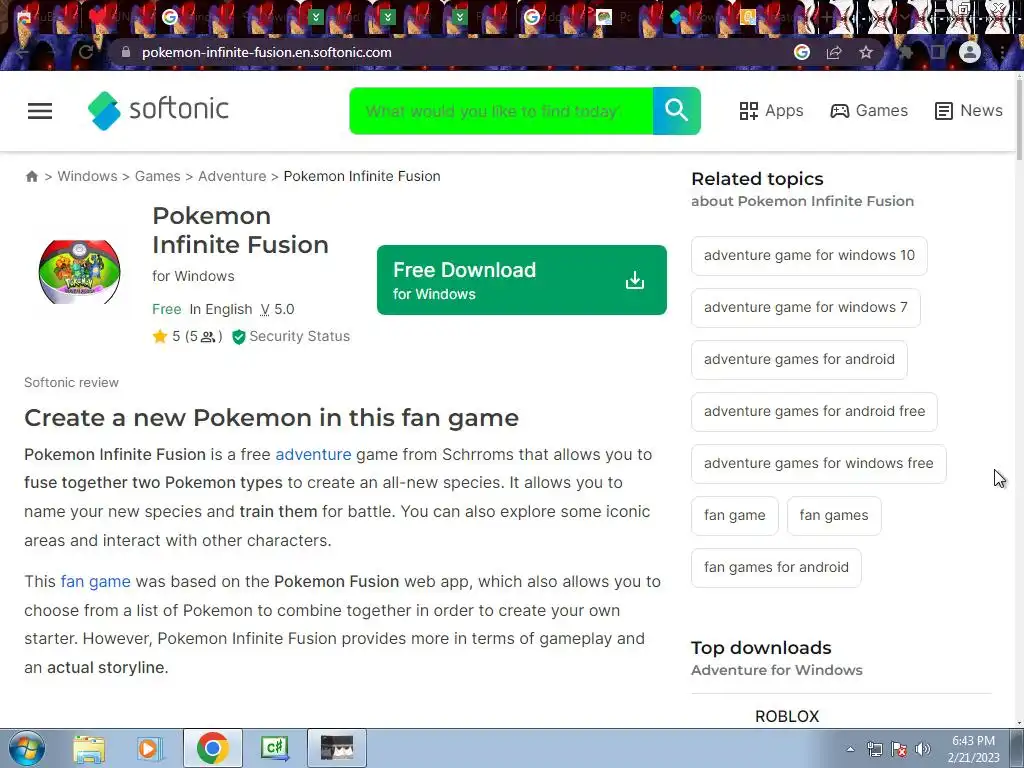The width and height of the screenshot is (1024, 768).
Task: Select the 'fan games' topic tag
Action: pyautogui.click(x=834, y=515)
